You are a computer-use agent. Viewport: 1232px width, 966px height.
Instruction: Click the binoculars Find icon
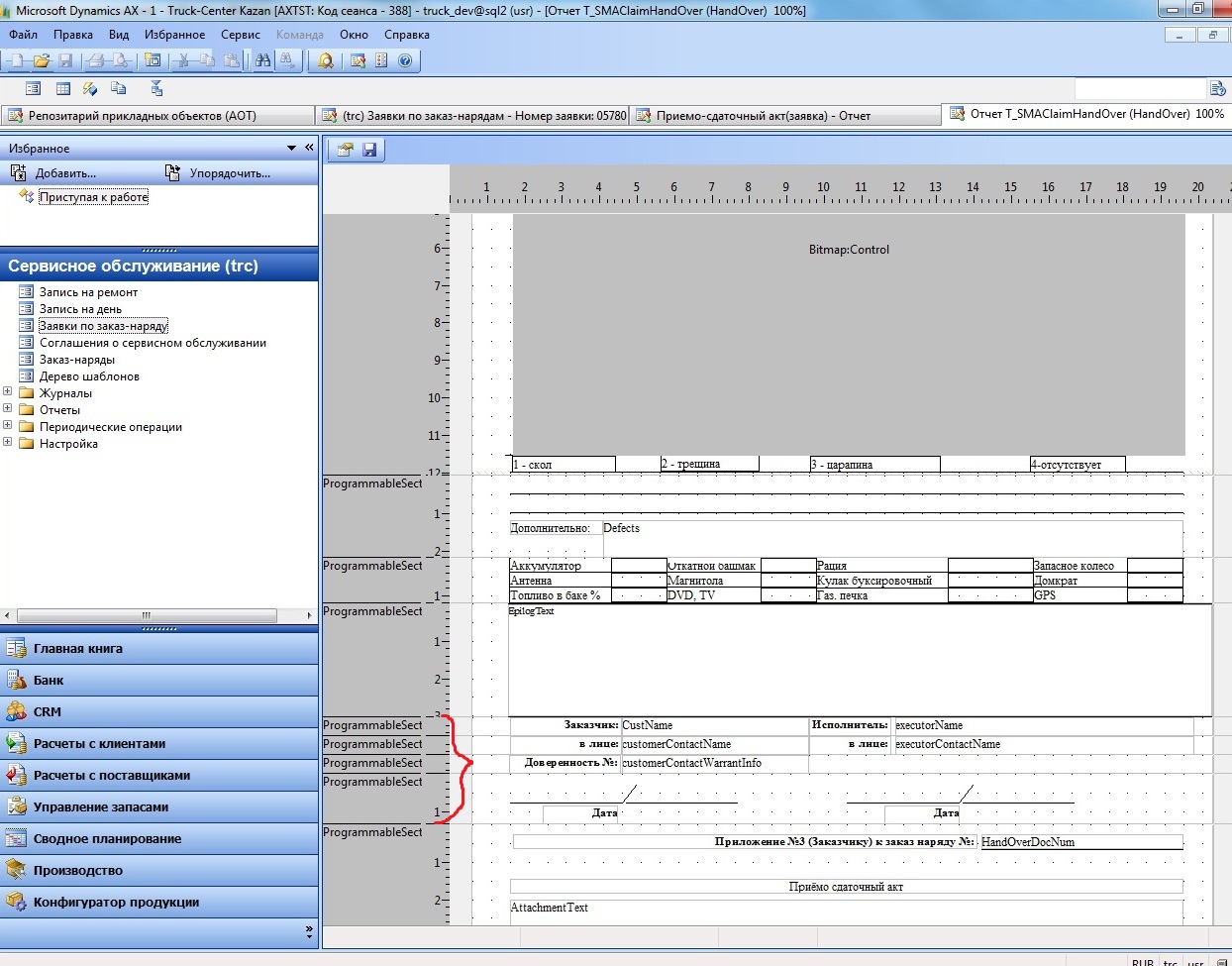tap(262, 61)
